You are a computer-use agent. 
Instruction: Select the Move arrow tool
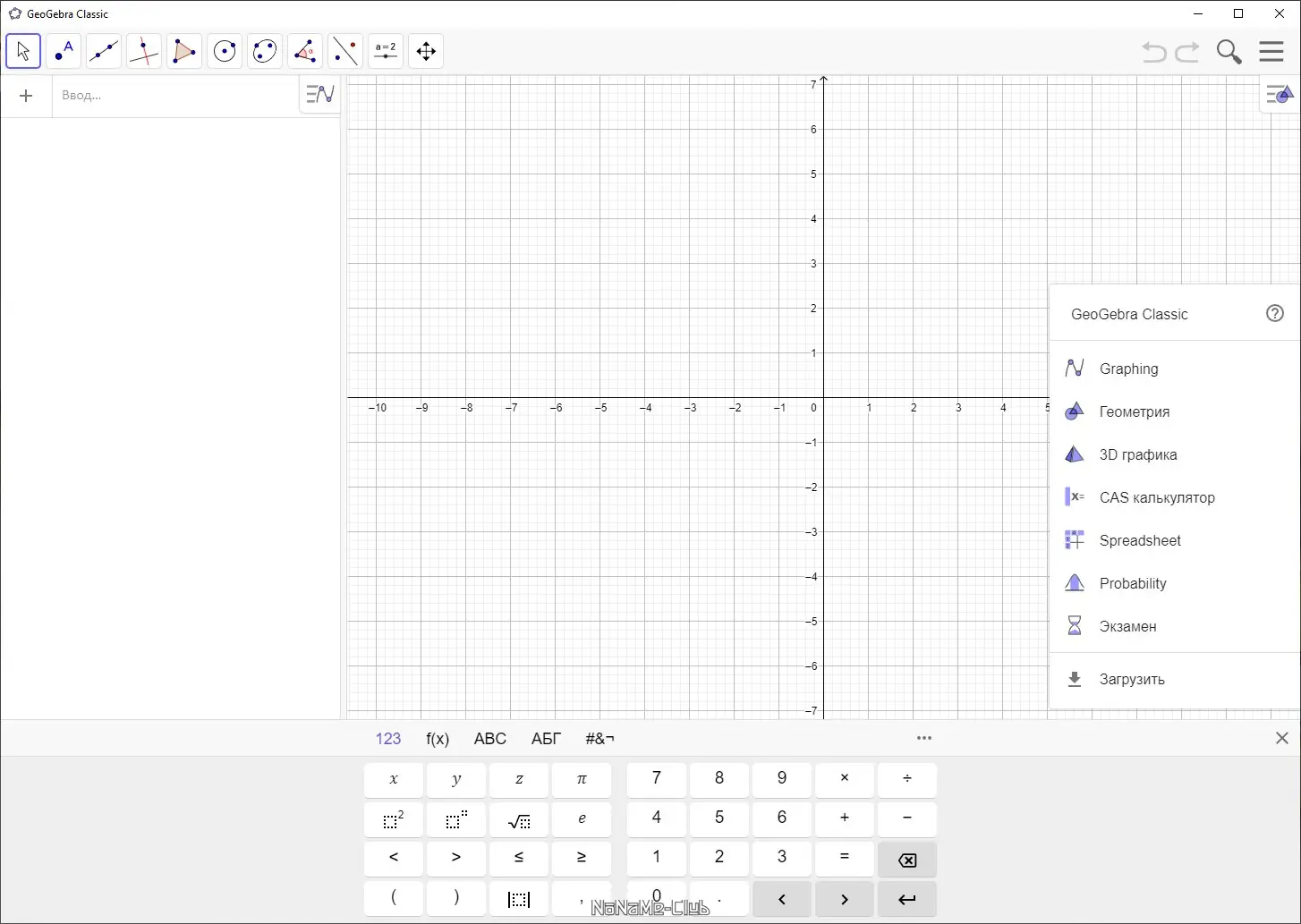point(23,51)
